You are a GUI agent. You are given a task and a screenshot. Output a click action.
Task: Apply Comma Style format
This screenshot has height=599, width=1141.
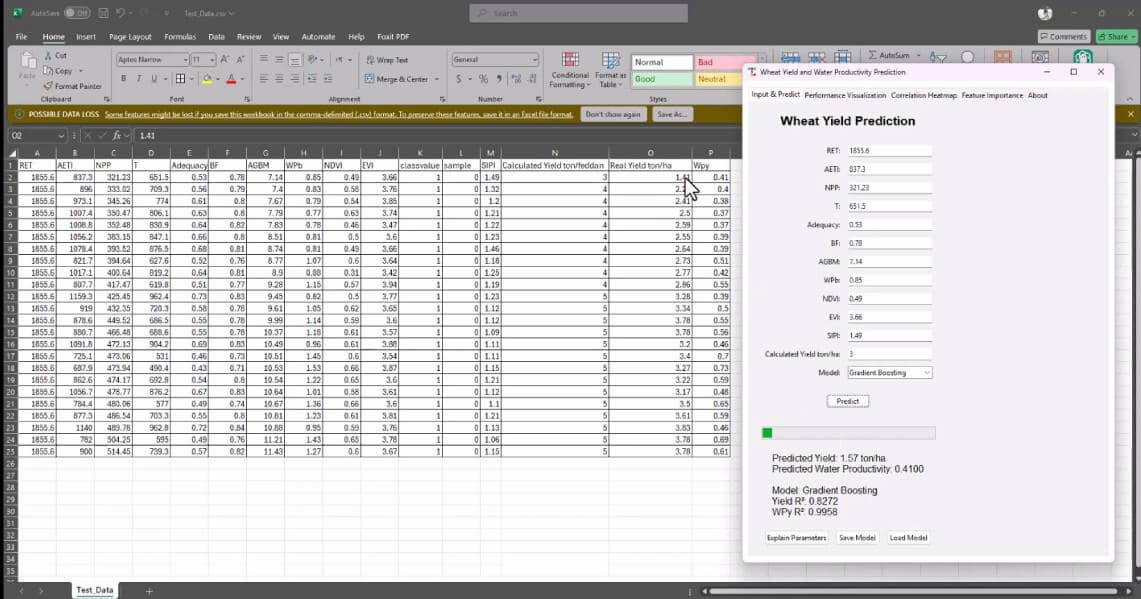(499, 79)
